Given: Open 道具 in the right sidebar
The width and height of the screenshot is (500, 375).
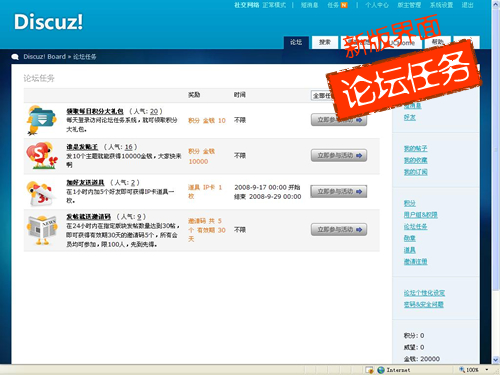Looking at the screenshot, I should [410, 250].
